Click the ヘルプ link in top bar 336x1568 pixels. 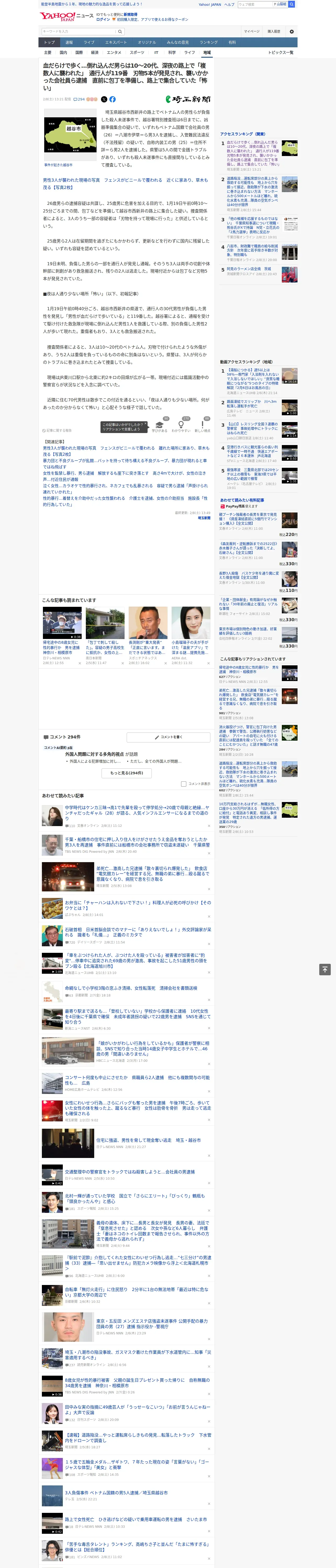[x=229, y=4]
